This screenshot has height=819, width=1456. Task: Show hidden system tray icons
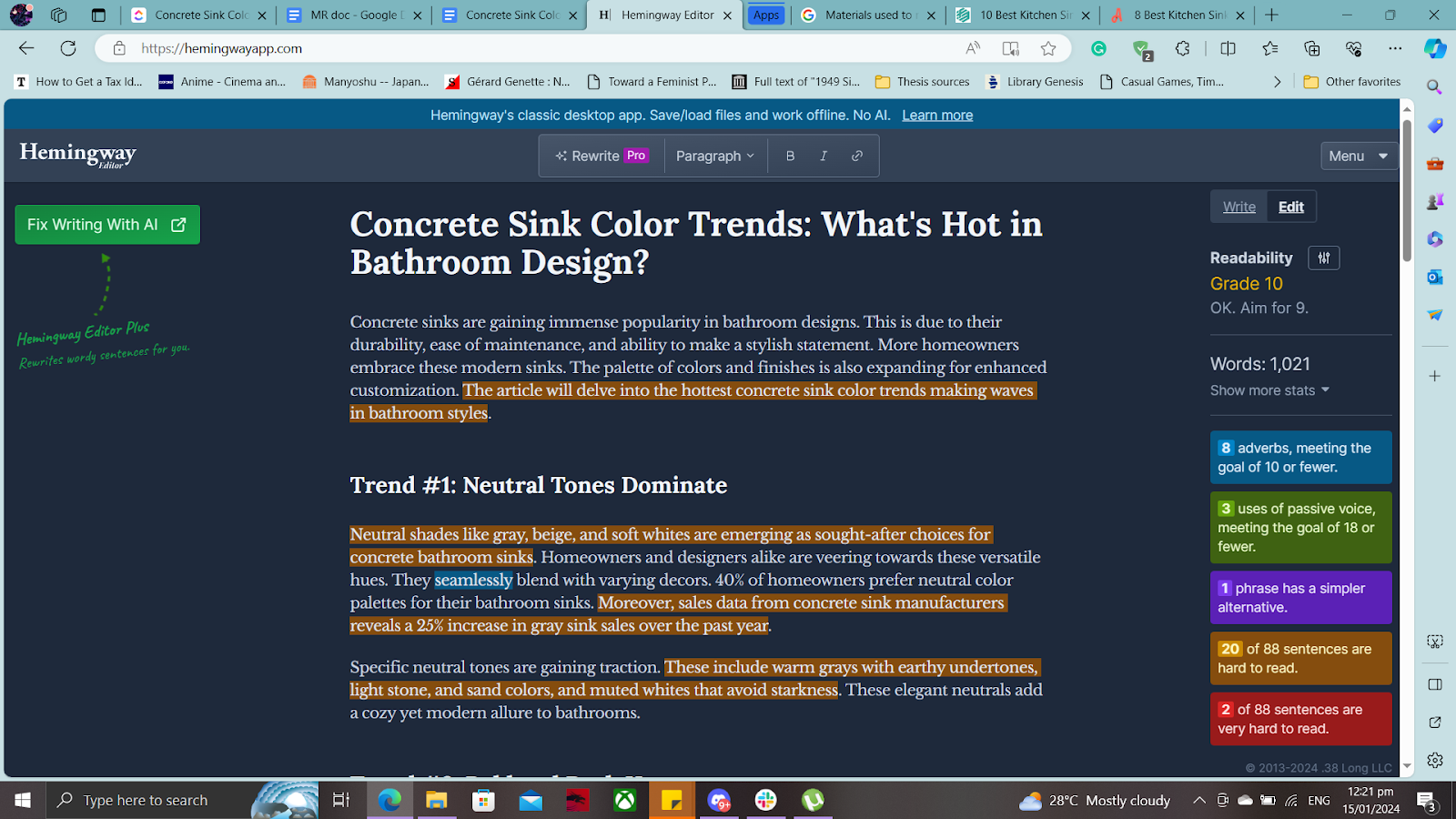click(1199, 800)
